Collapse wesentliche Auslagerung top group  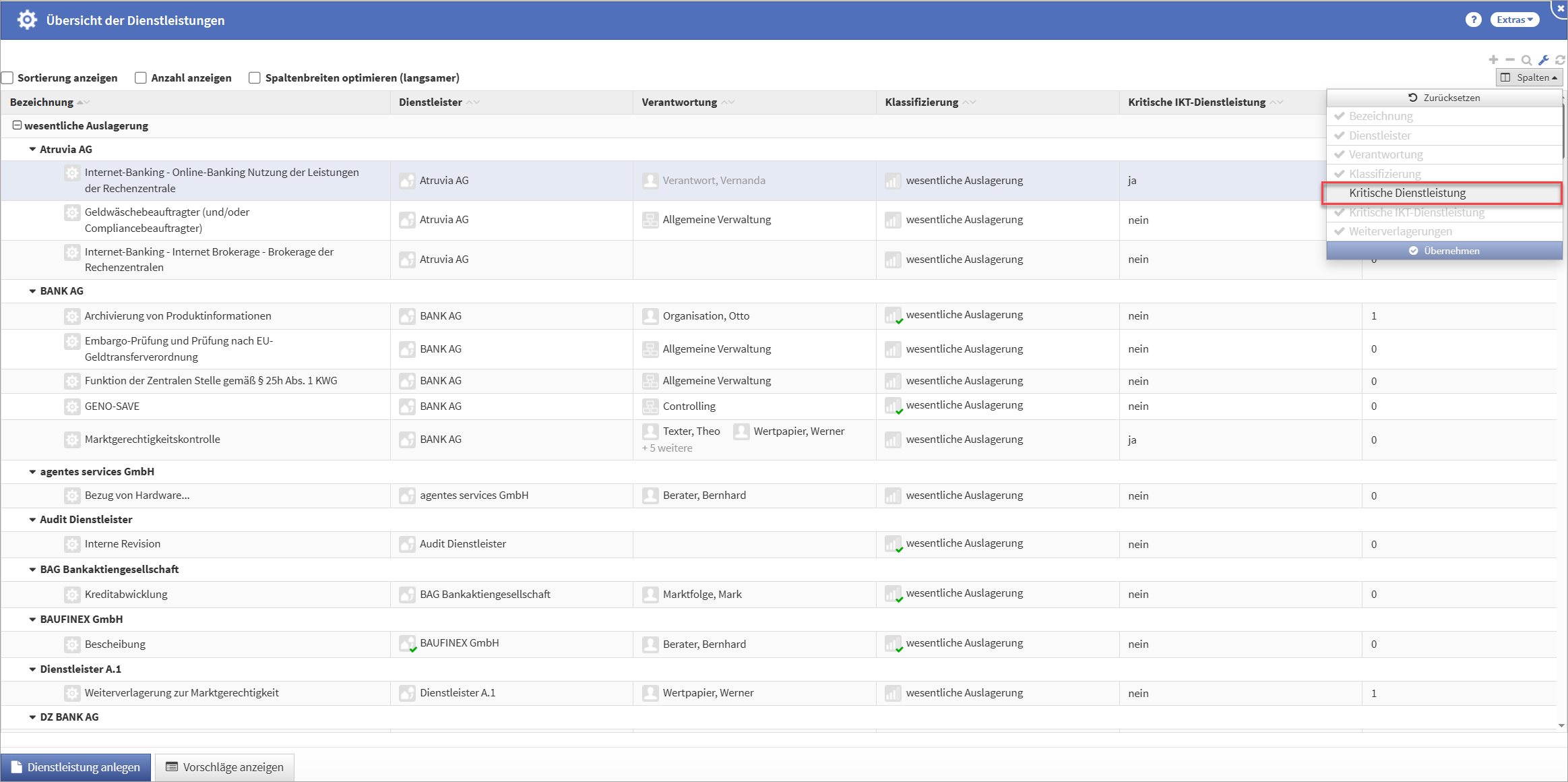[18, 125]
